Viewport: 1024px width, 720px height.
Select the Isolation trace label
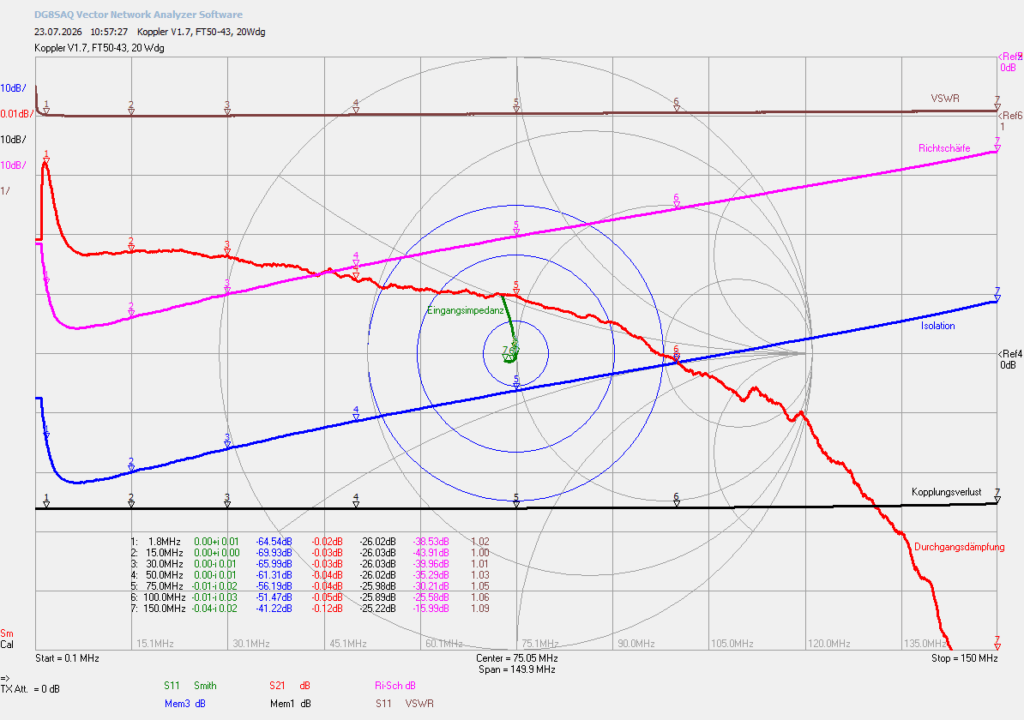938,326
